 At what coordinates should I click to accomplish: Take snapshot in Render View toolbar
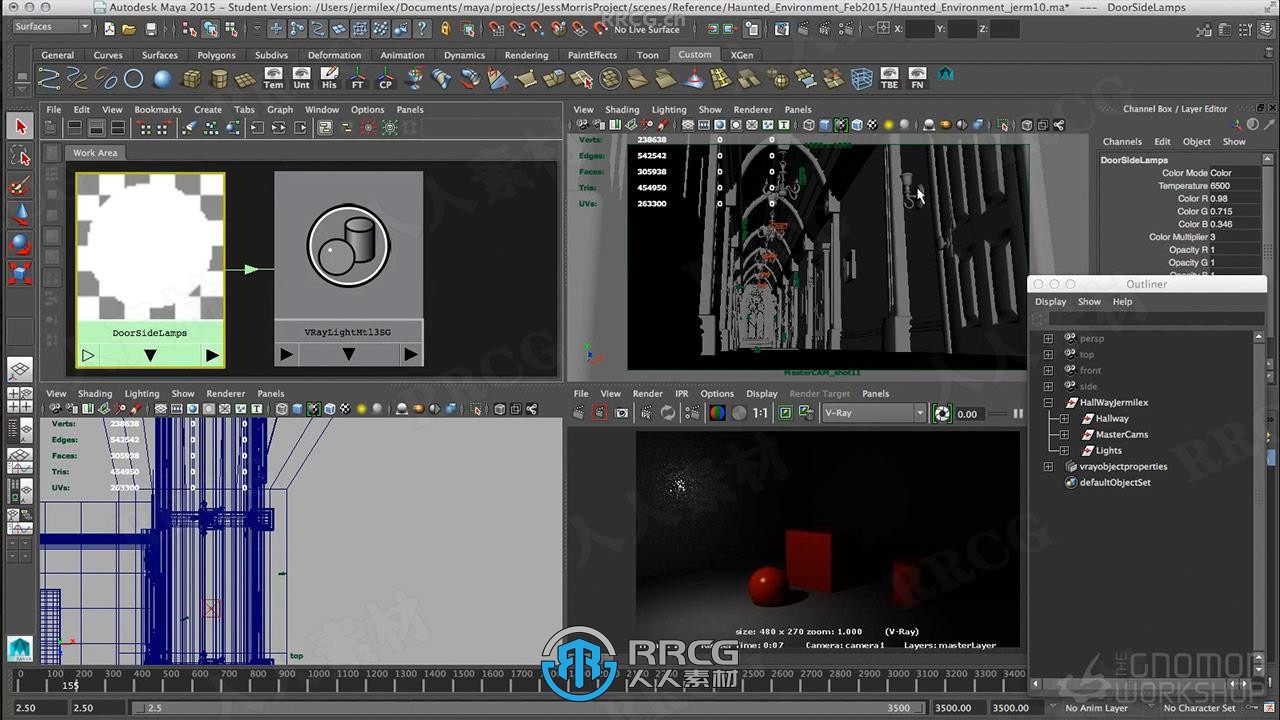pos(622,413)
